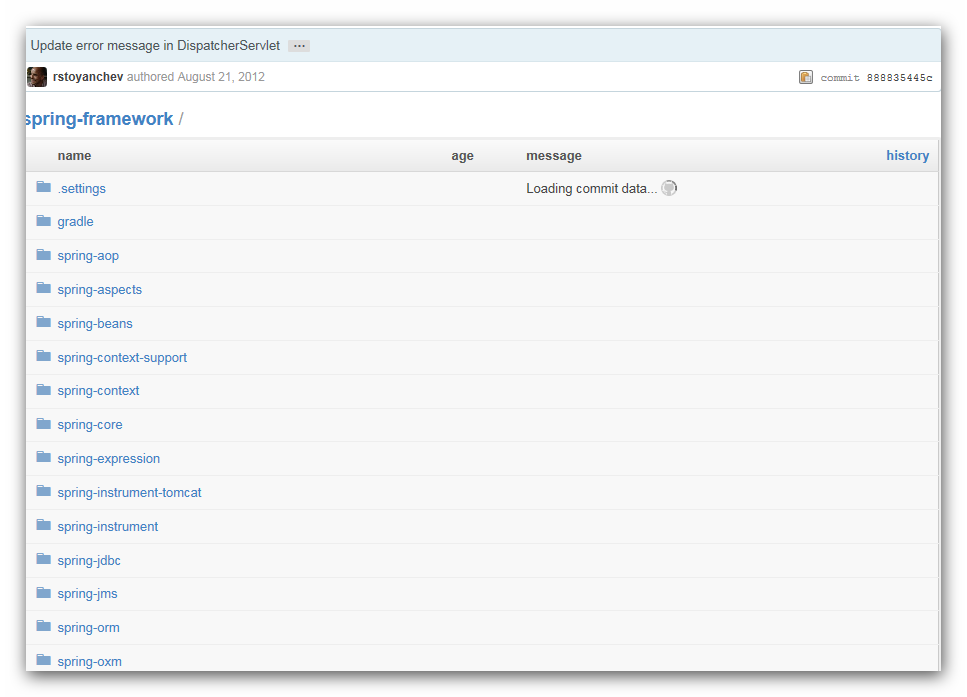Click rstoyanchev avatar image
The height and width of the screenshot is (697, 967).
[37, 77]
